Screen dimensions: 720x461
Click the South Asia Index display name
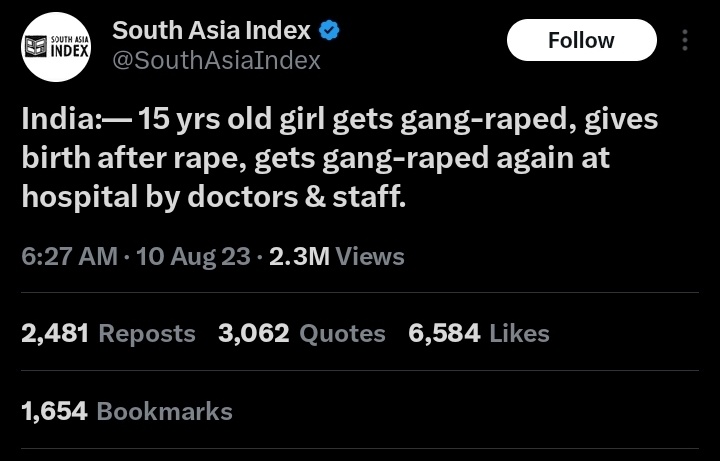point(211,31)
